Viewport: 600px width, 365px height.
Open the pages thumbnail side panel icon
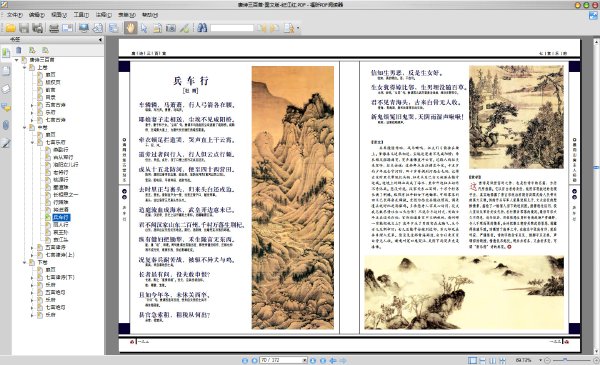pos(6,70)
